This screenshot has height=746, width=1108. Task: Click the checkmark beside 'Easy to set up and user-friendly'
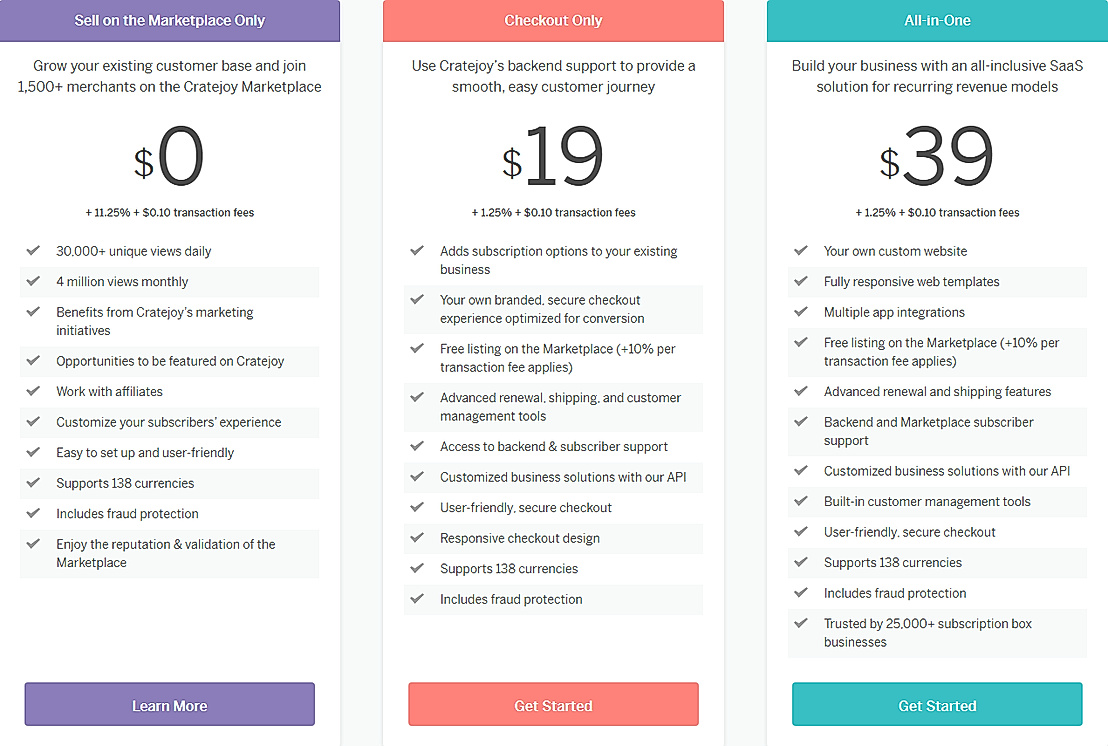pyautogui.click(x=33, y=452)
